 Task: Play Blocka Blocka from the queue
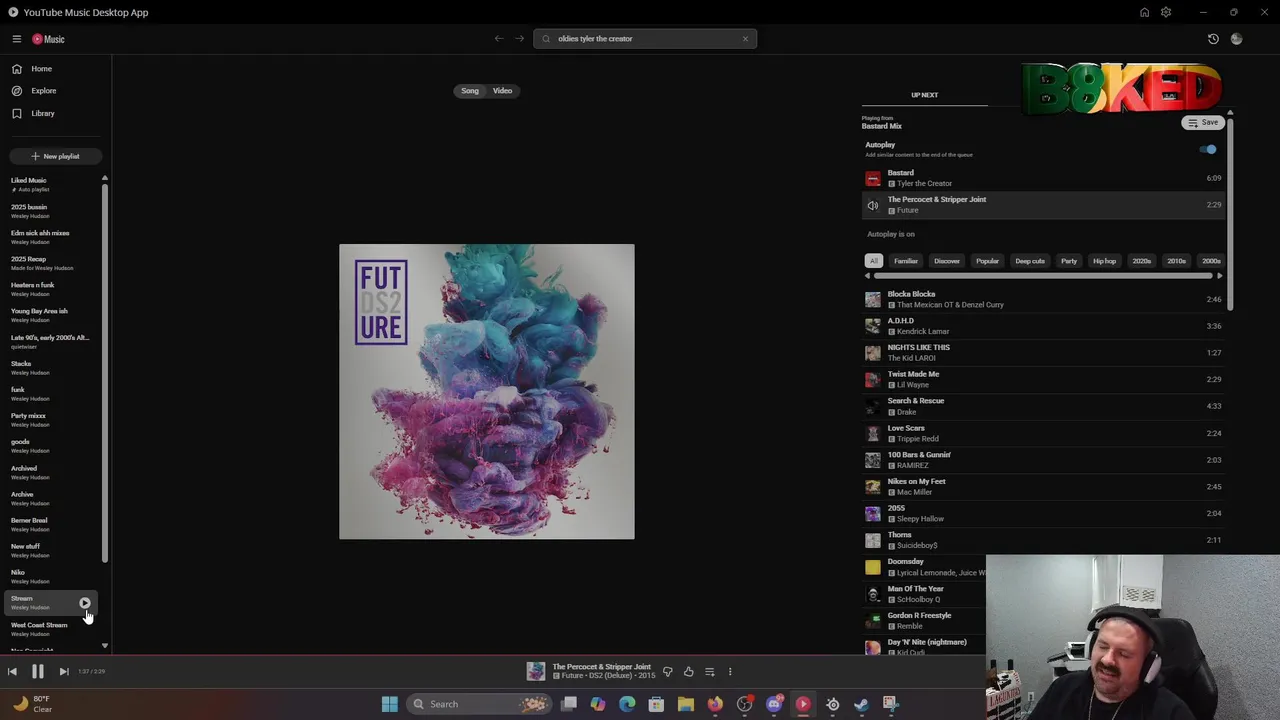(x=1044, y=299)
